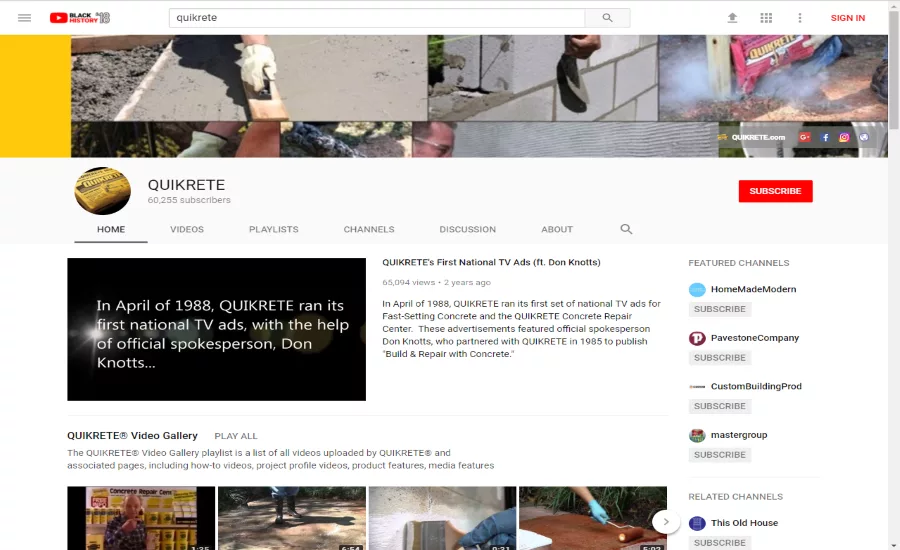Screen dimensions: 900x550
Task: Go to YouTube home via logo
Action: point(79,18)
